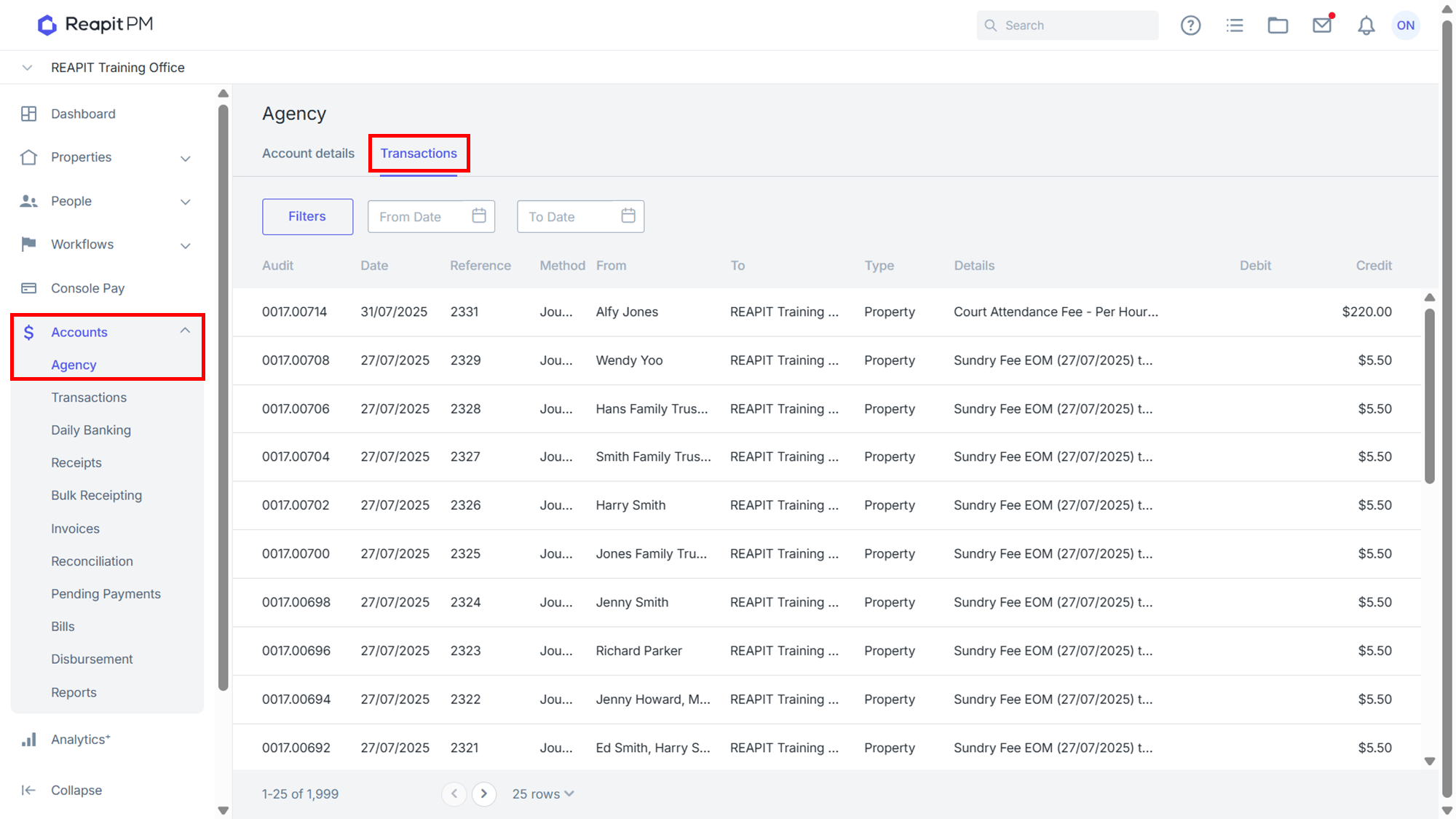Image resolution: width=1456 pixels, height=819 pixels.
Task: Open the ON user avatar
Action: click(x=1405, y=25)
